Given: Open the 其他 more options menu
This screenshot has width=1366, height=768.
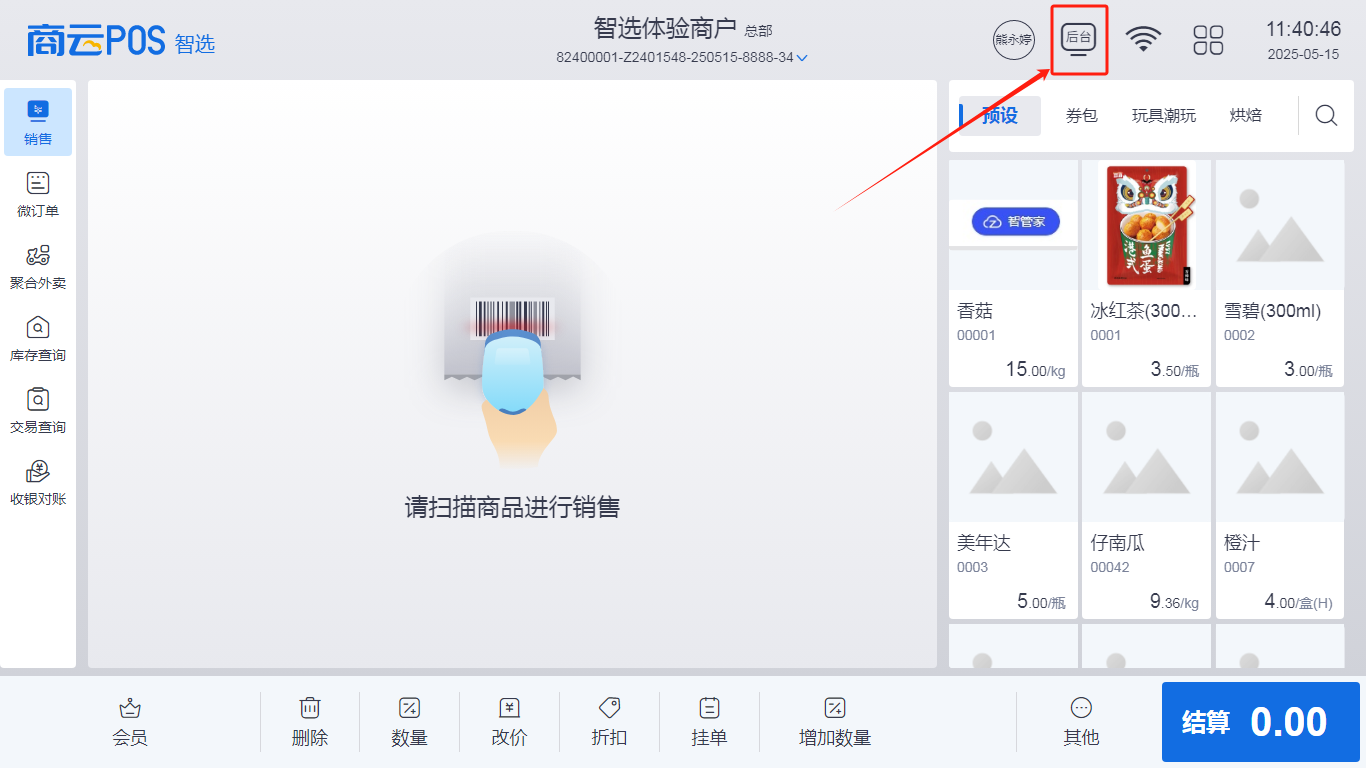Looking at the screenshot, I should point(1081,722).
